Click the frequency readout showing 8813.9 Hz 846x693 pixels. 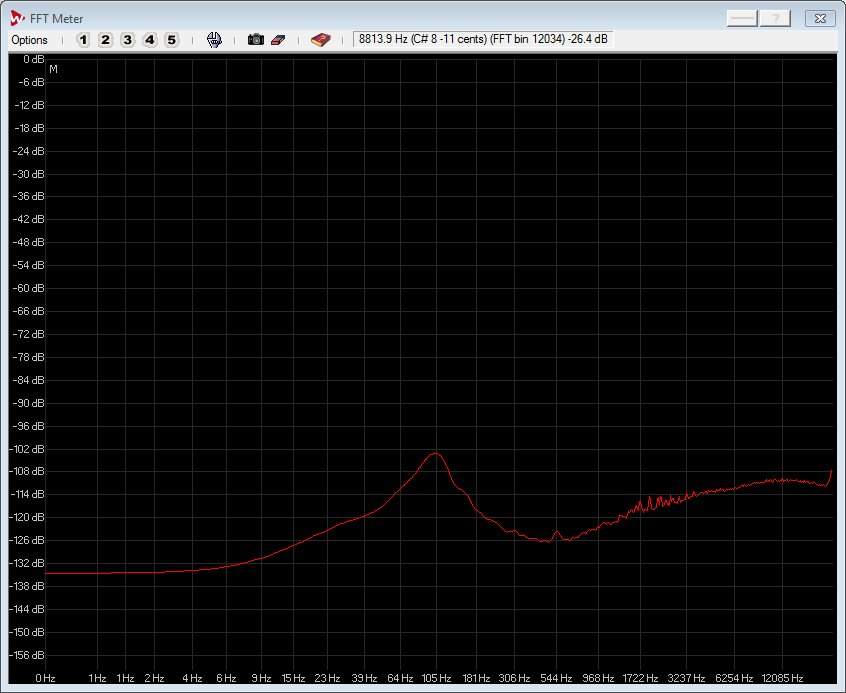(x=483, y=40)
